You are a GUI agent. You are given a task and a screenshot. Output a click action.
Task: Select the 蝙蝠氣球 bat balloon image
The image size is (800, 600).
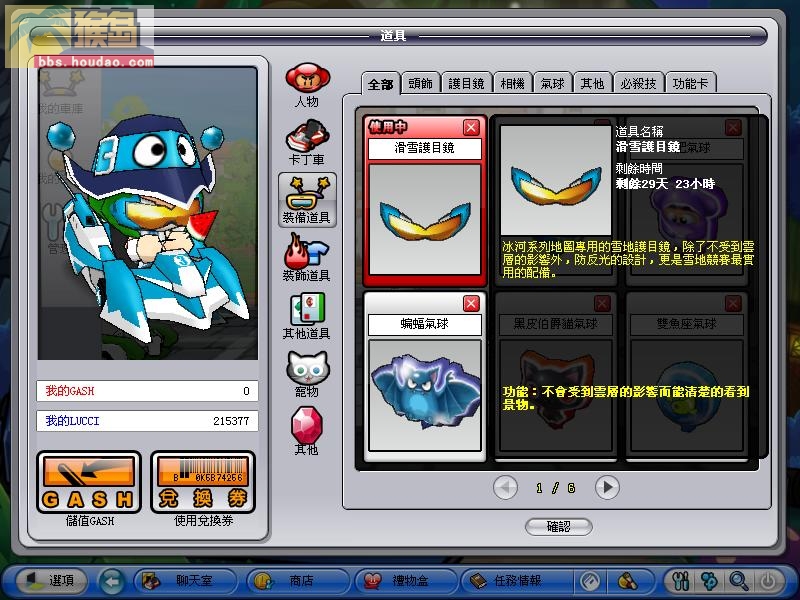click(424, 395)
